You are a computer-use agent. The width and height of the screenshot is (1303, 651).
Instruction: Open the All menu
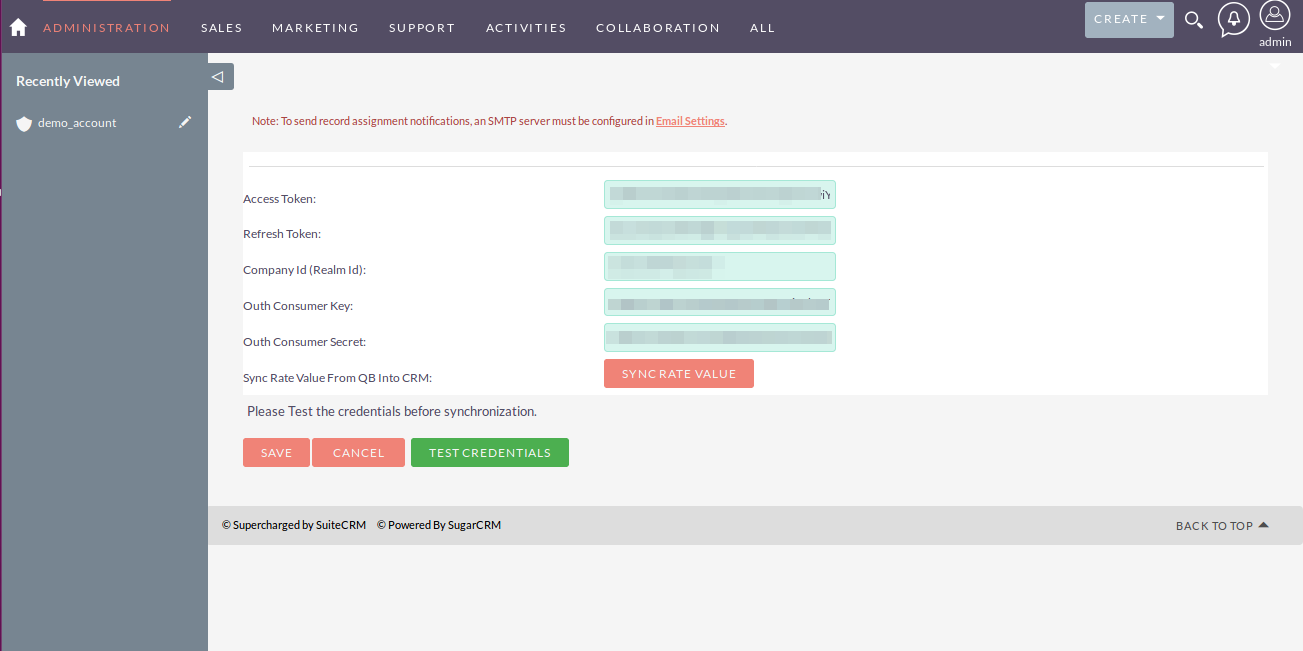pyautogui.click(x=762, y=28)
